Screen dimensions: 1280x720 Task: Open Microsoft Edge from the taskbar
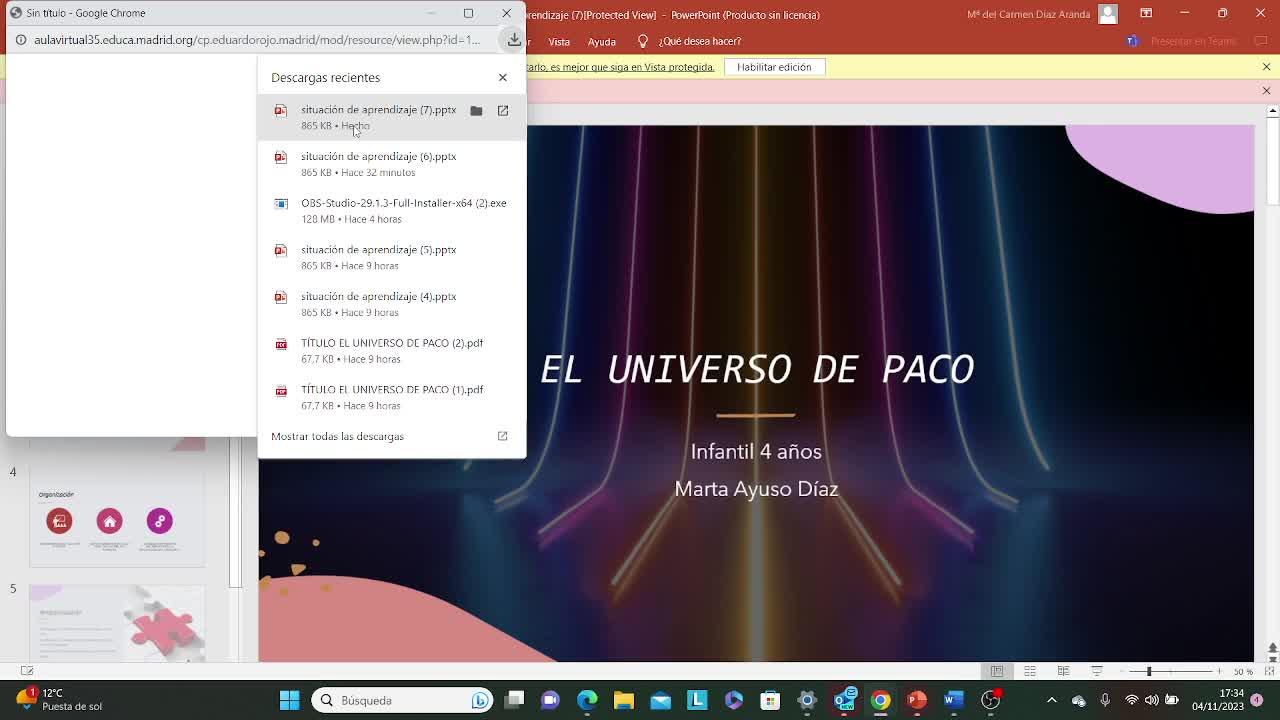point(587,700)
